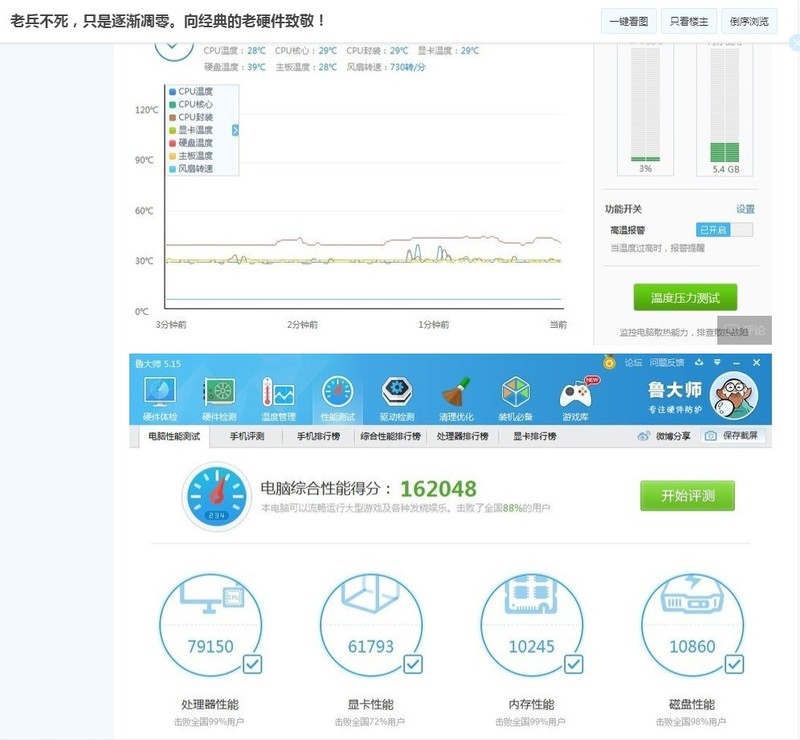800x740 pixels.
Task: Open 温度管理 thermometer icon
Action: 278,393
